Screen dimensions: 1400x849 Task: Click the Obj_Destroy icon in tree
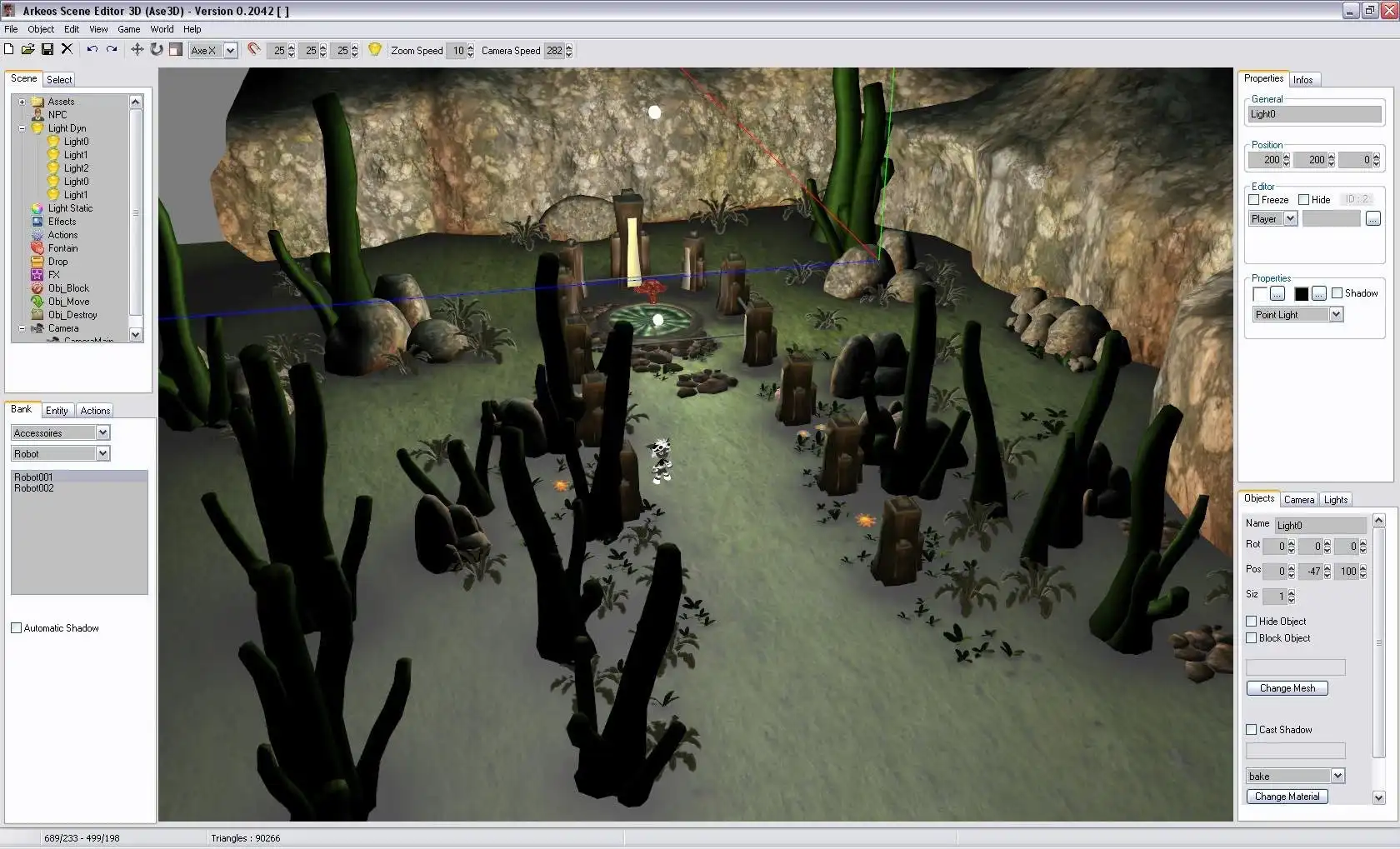pos(37,315)
